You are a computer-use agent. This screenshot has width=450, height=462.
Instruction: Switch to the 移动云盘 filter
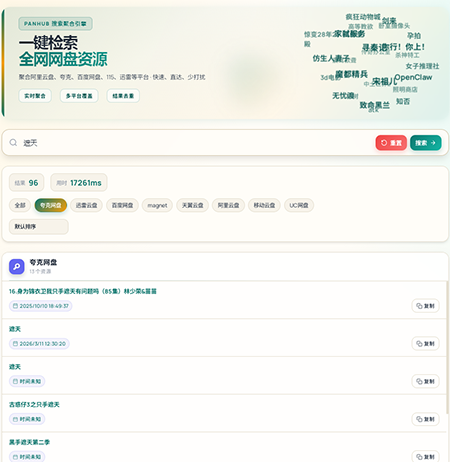[264, 205]
